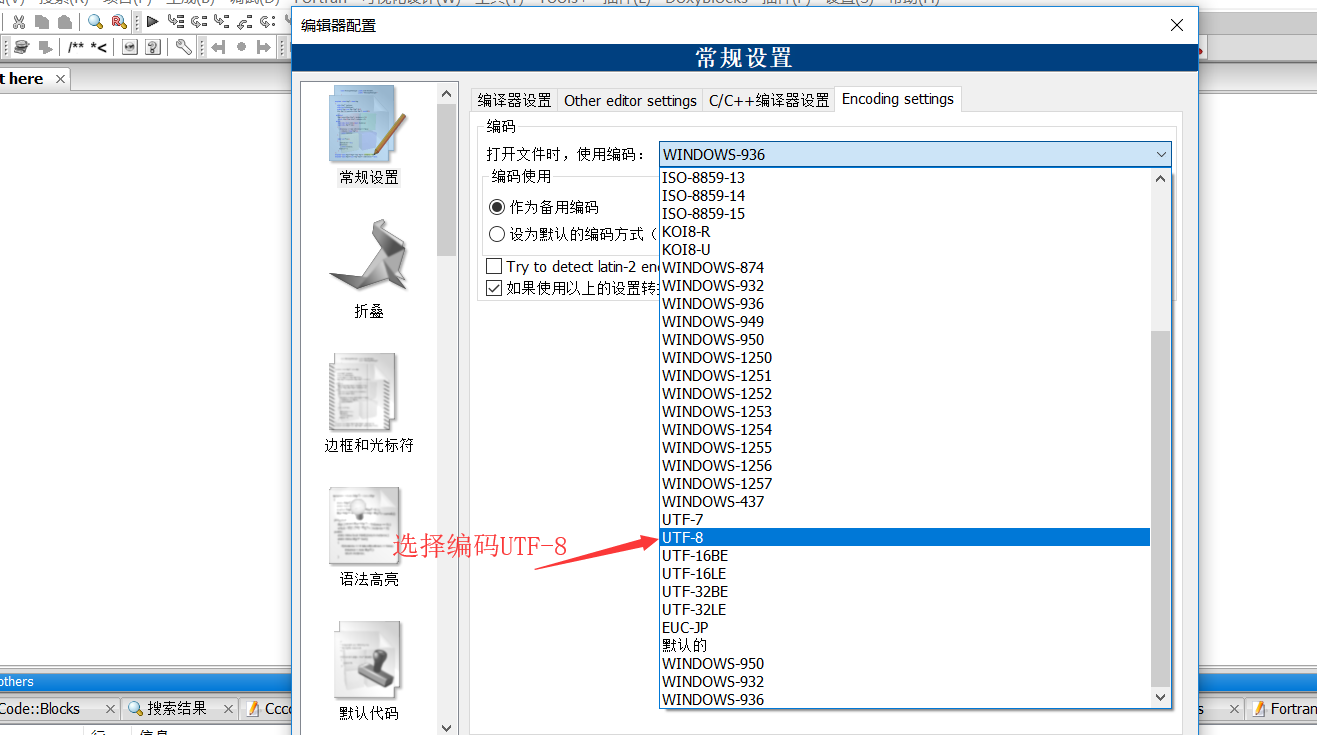This screenshot has width=1317, height=735.
Task: Open the encoding dropdown showing WINDOWS-936
Action: [914, 154]
